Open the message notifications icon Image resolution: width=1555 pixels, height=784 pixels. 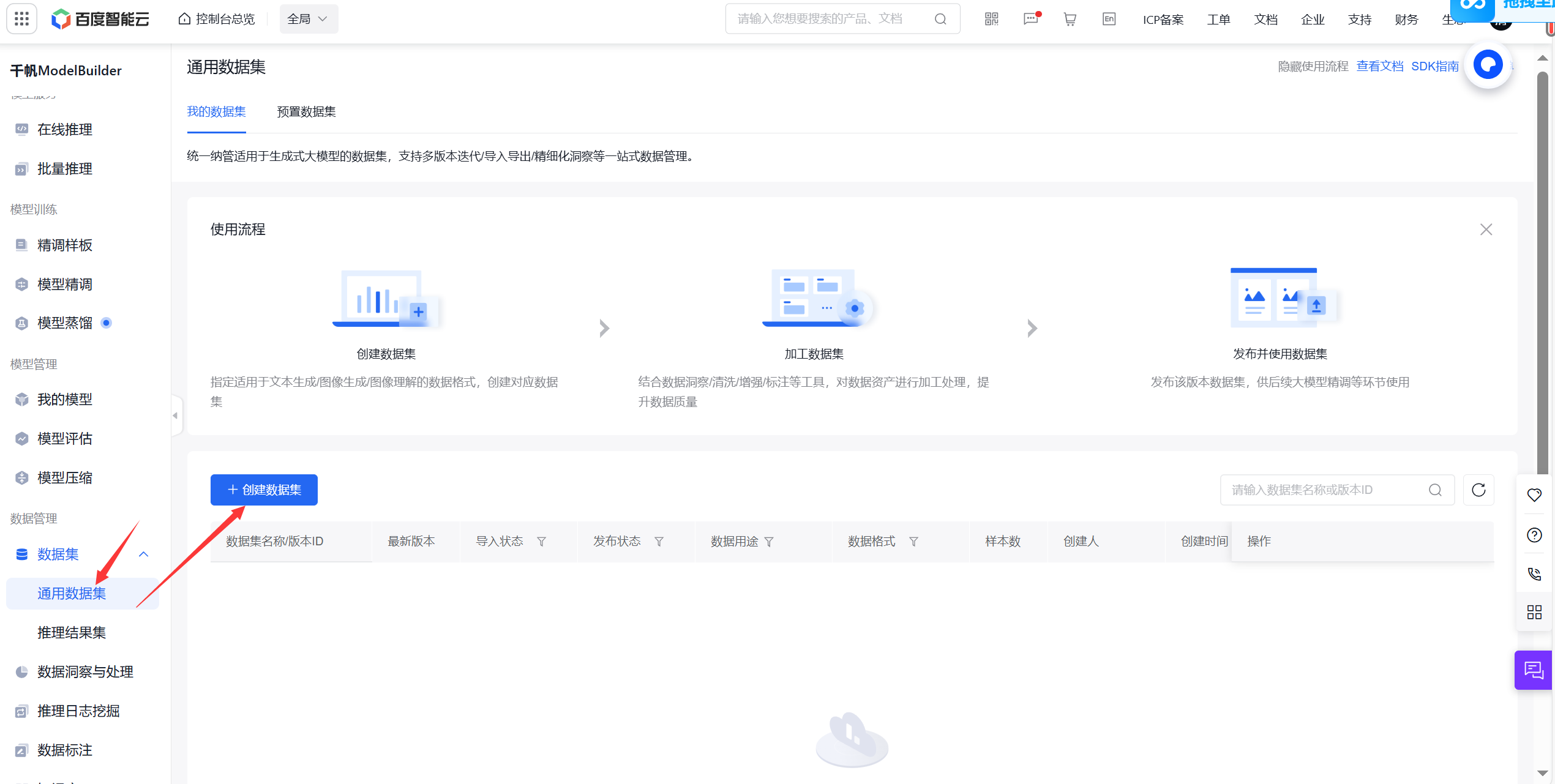click(1031, 19)
